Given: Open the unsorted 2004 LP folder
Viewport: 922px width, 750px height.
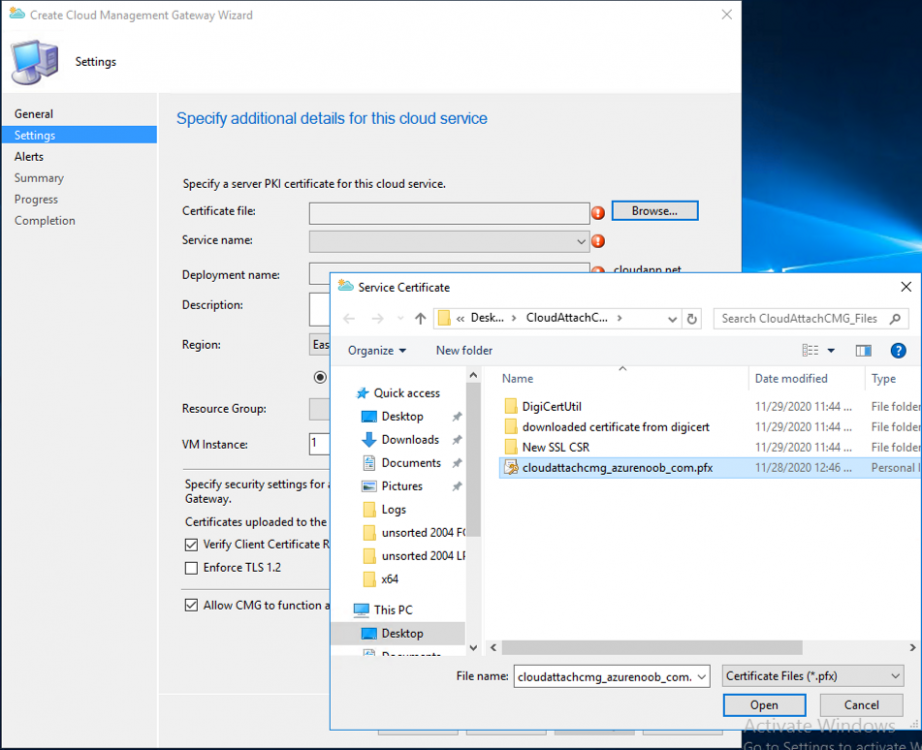Looking at the screenshot, I should (422, 556).
